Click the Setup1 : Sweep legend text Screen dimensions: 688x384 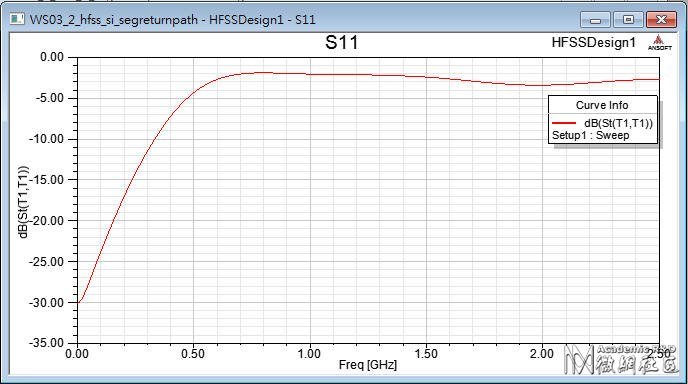[590, 135]
